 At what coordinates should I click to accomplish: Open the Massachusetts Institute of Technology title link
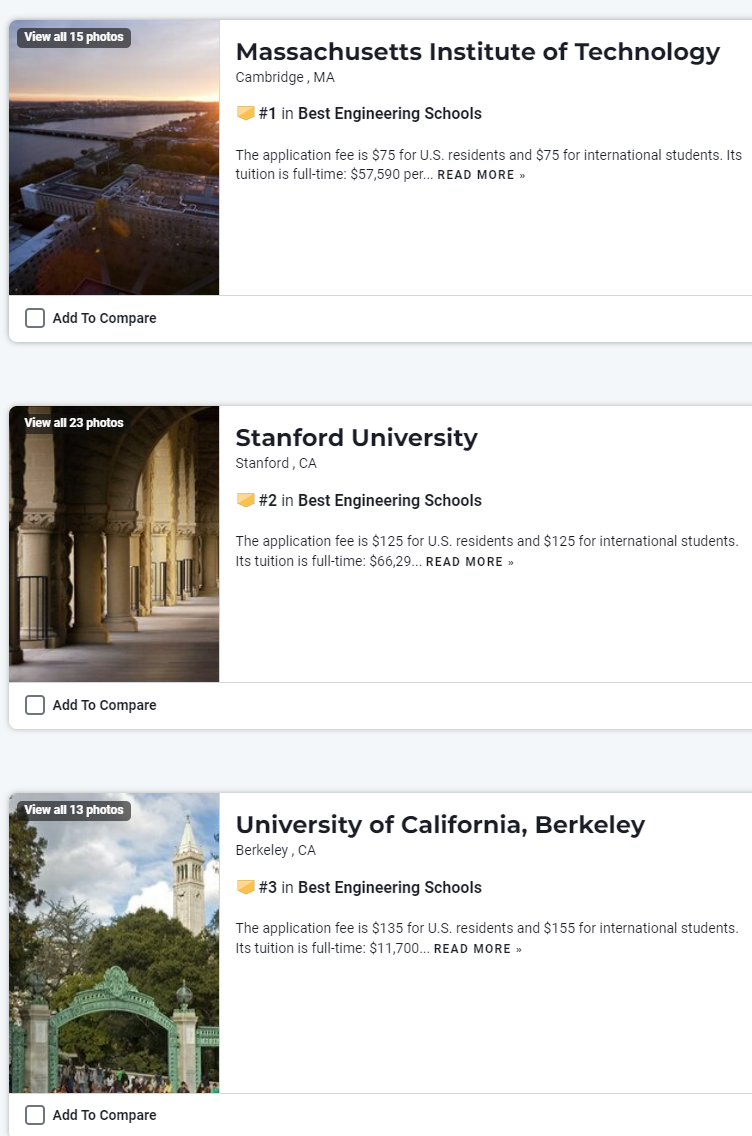coord(477,52)
